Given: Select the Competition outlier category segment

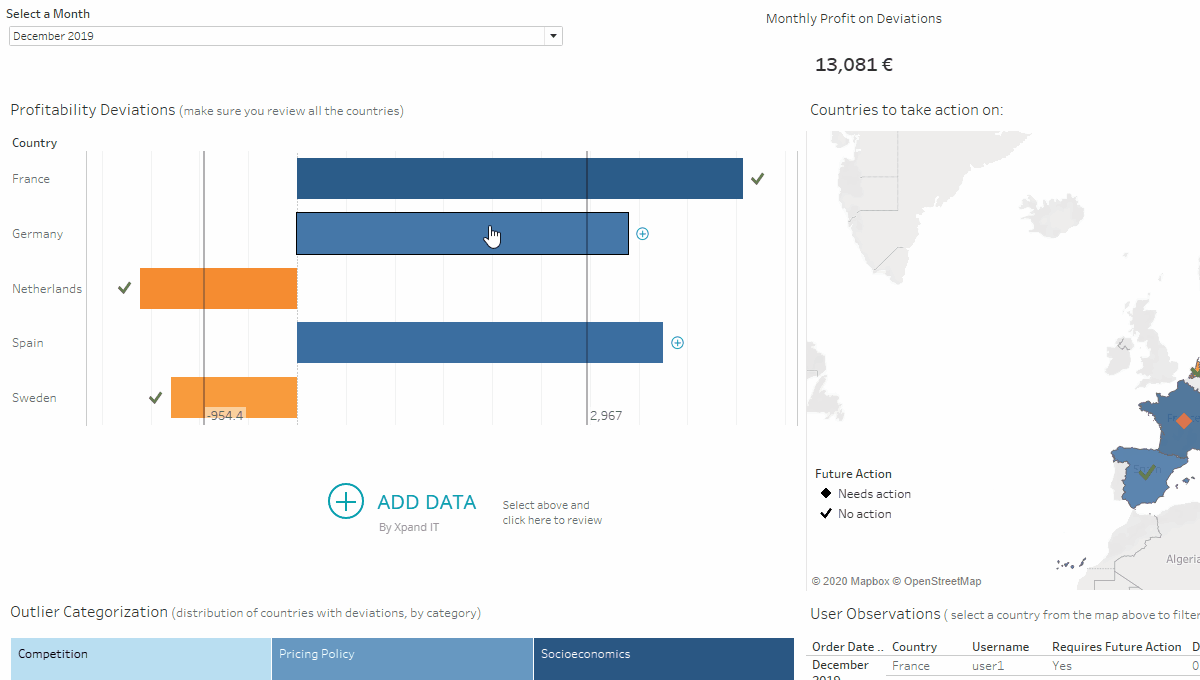Looking at the screenshot, I should (x=140, y=658).
